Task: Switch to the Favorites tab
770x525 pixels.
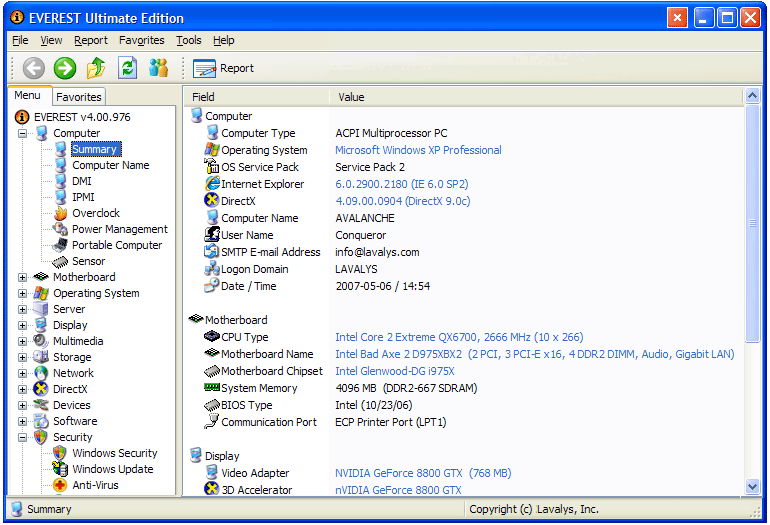Action: click(79, 97)
